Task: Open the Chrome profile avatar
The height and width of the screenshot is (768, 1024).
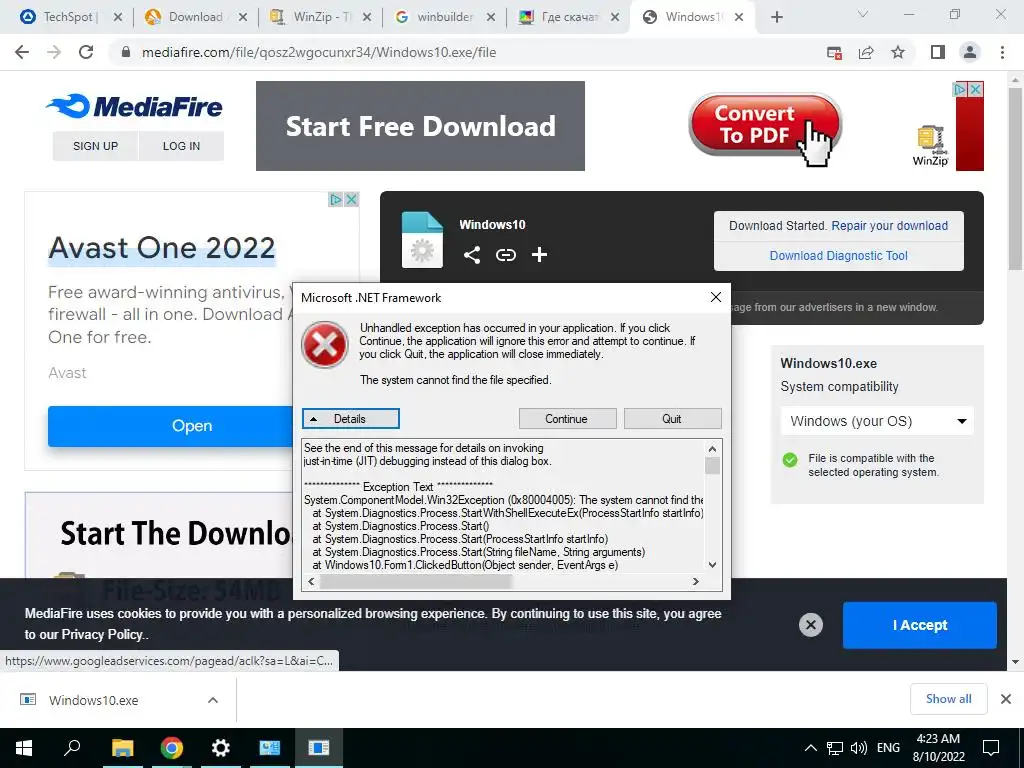Action: point(970,52)
